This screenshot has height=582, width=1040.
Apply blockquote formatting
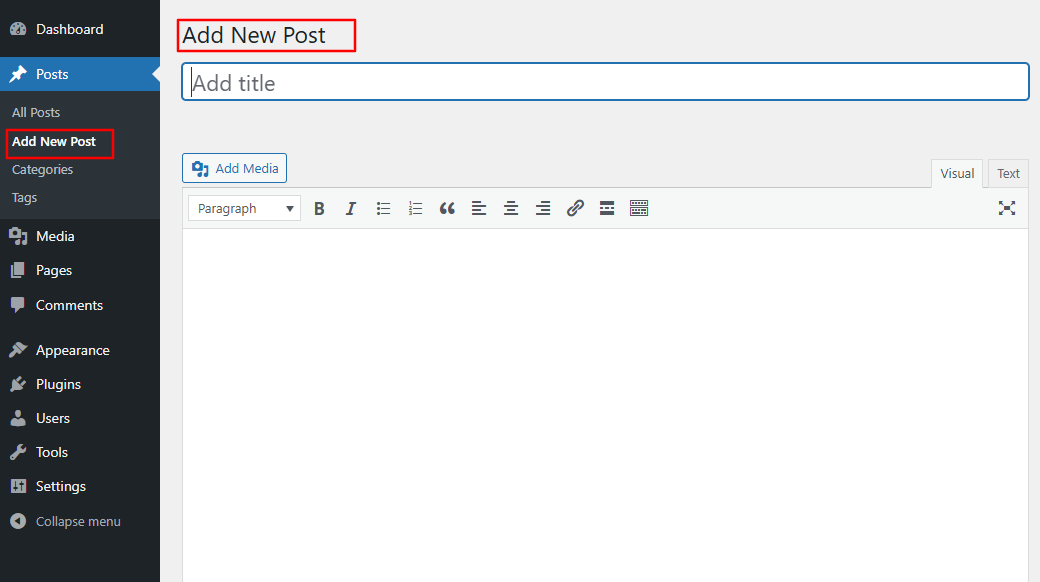point(447,208)
